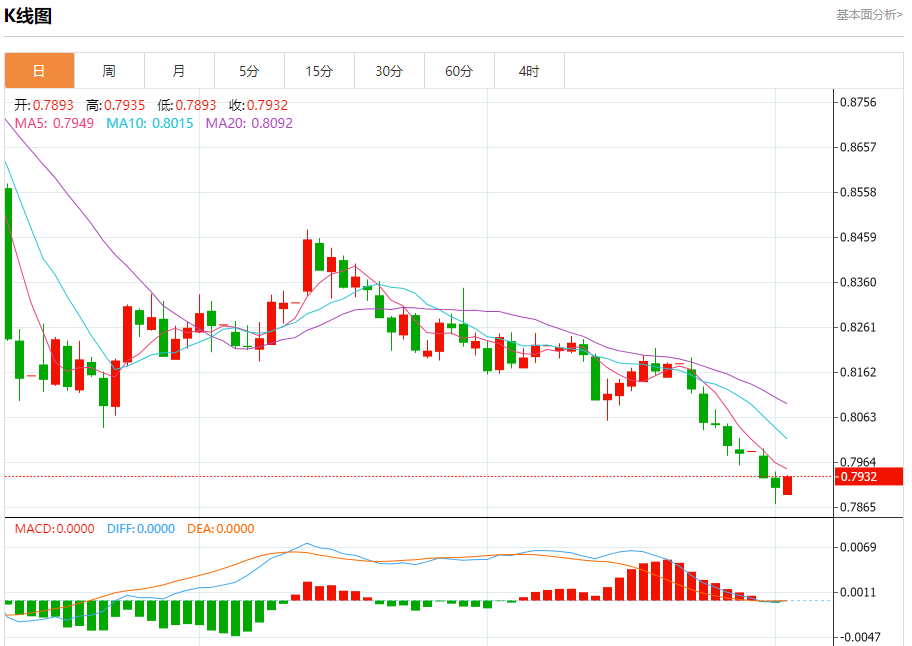Click the 收:0.7932 close price
The width and height of the screenshot is (912, 646).
coord(258,105)
